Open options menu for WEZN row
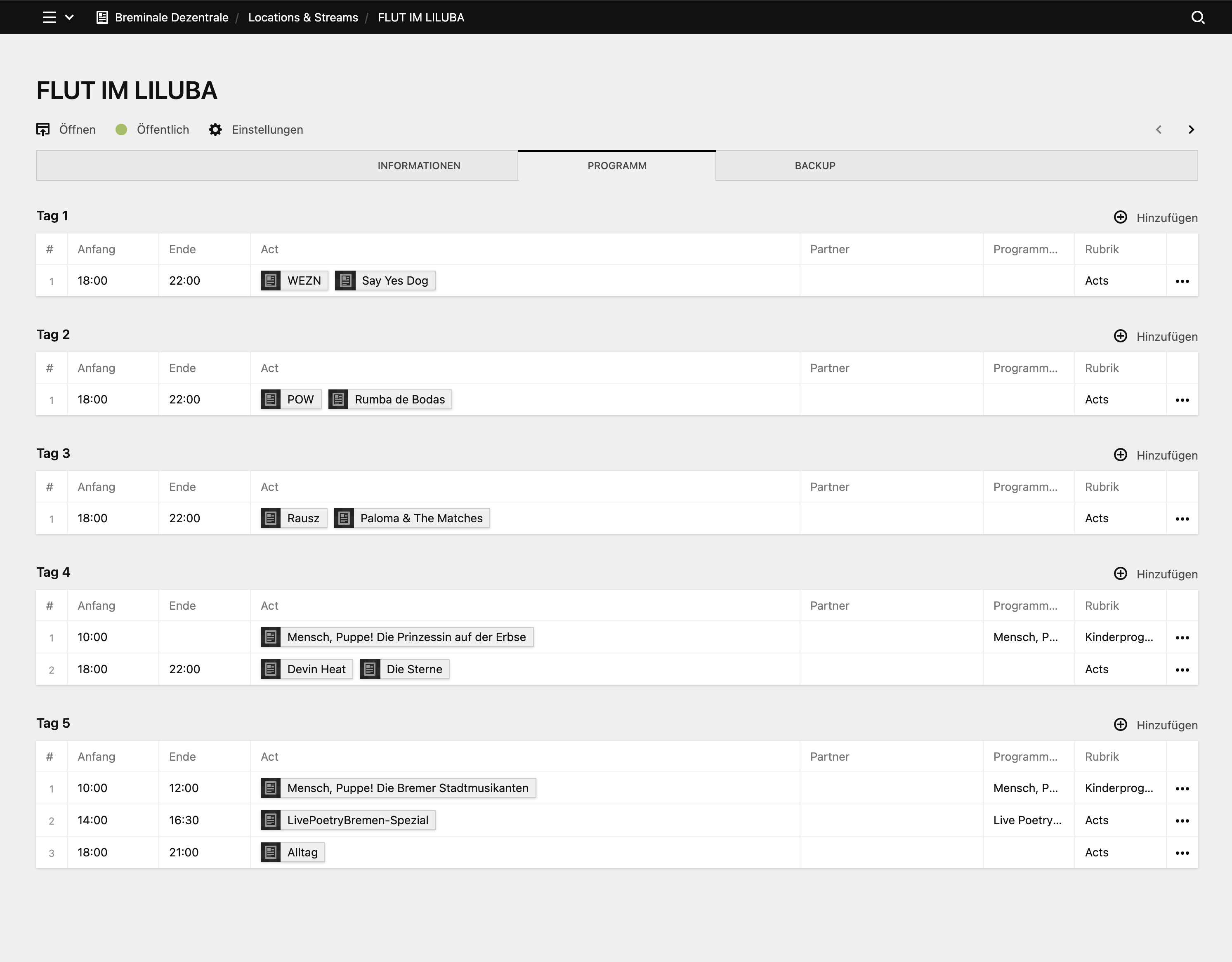1232x962 pixels. click(1182, 281)
